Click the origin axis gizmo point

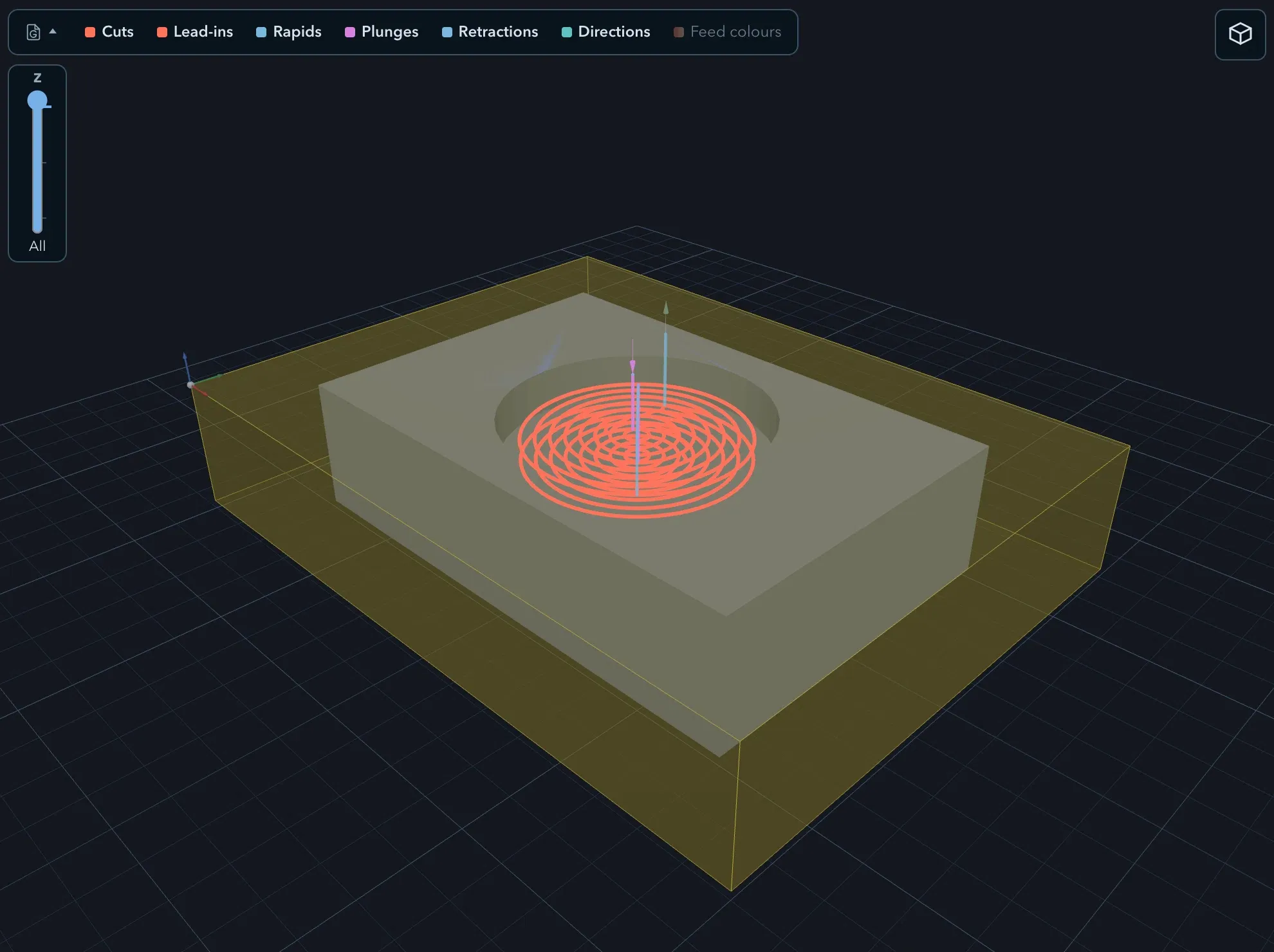click(x=190, y=385)
